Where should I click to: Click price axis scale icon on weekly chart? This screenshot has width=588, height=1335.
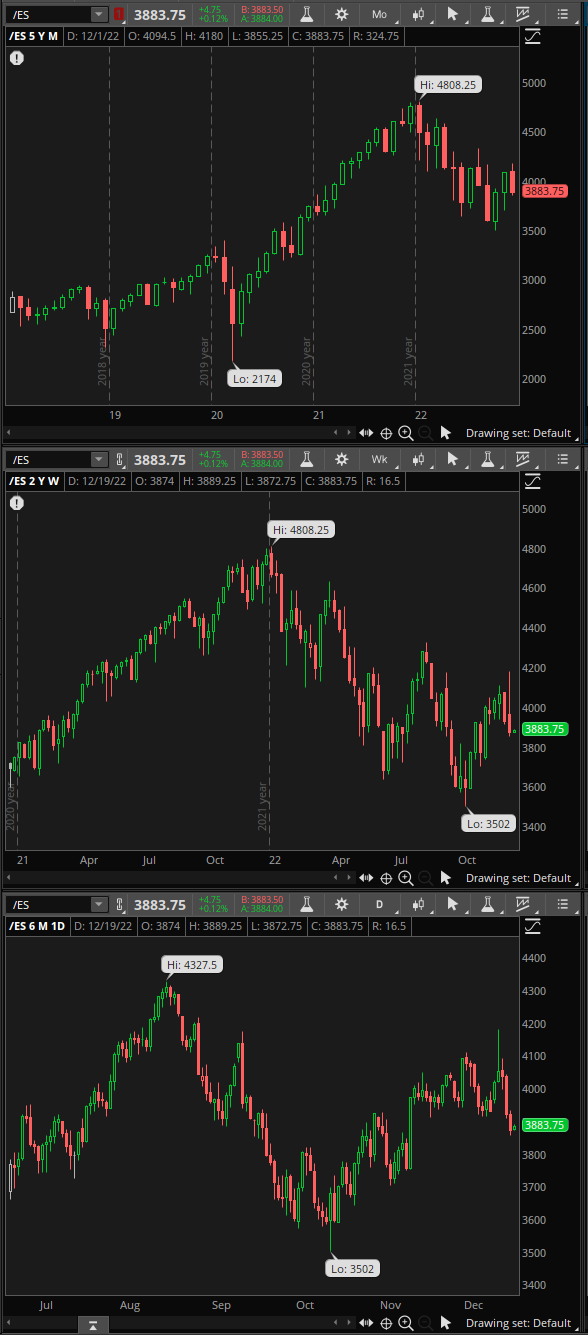532,482
